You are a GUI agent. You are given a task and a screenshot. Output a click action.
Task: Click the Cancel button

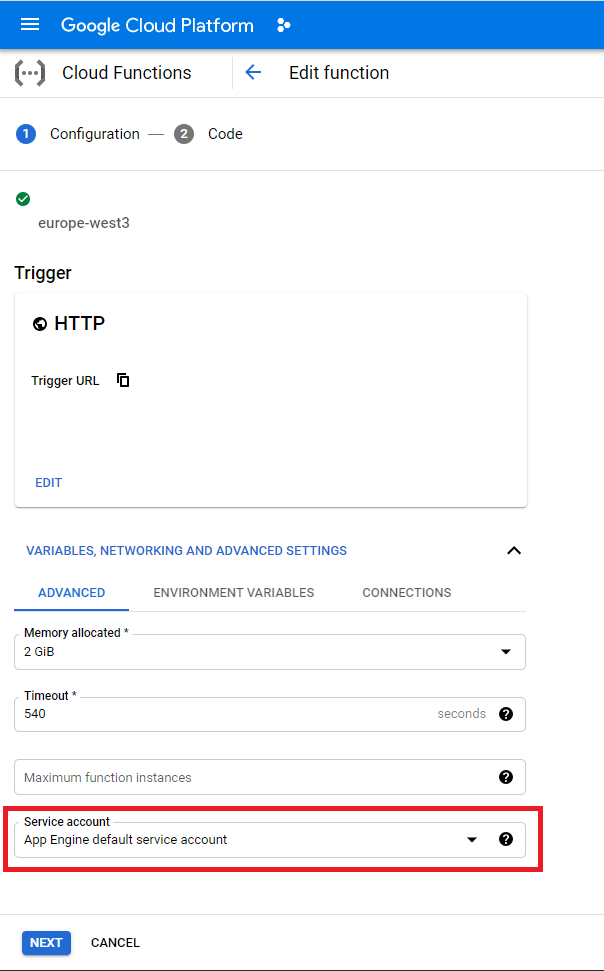[x=115, y=943]
